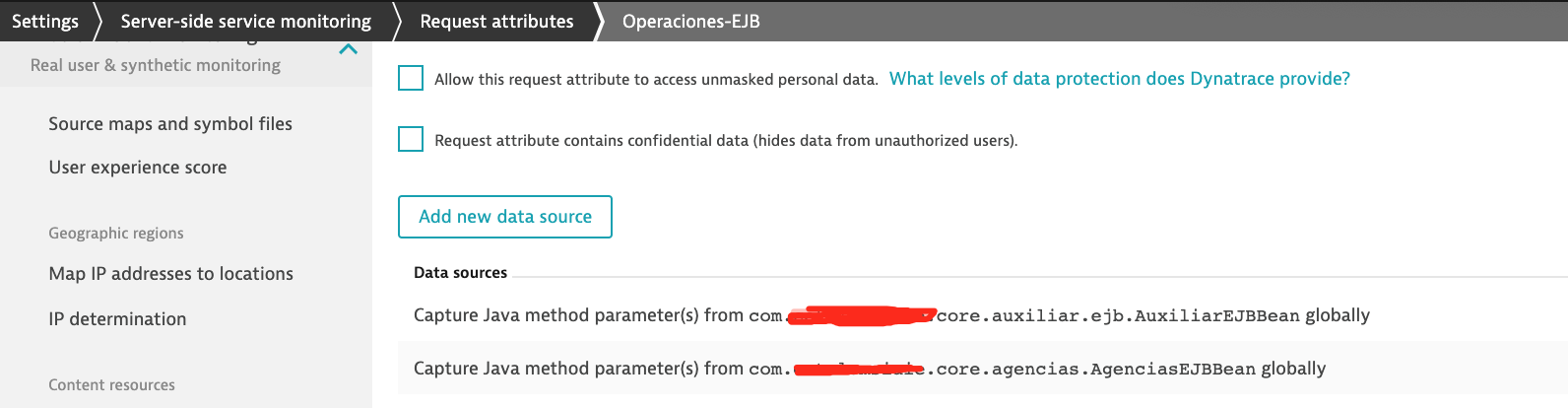Collapse the Real user monitoring section chevron
The height and width of the screenshot is (408, 1568).
(348, 50)
